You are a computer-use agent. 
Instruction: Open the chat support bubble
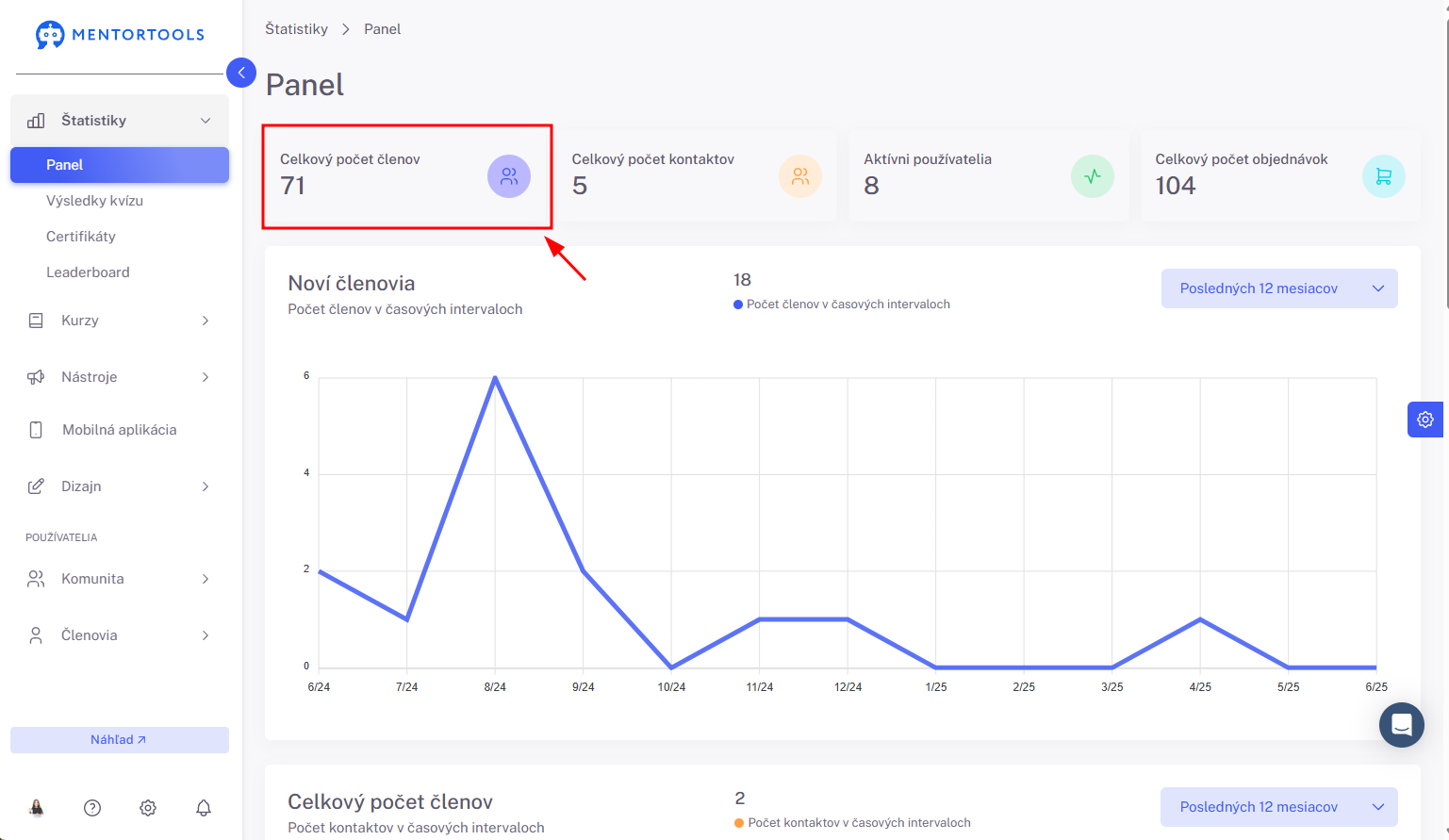[x=1402, y=725]
